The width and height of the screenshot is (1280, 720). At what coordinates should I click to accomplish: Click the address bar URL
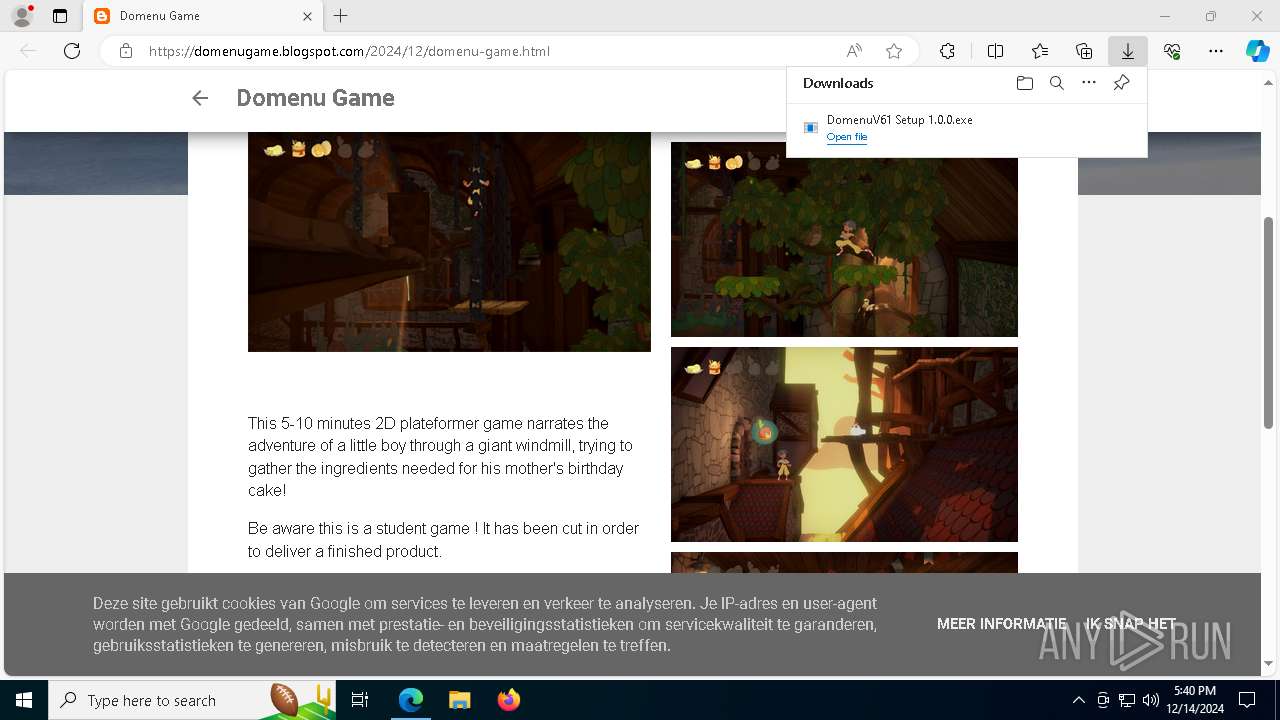(349, 51)
